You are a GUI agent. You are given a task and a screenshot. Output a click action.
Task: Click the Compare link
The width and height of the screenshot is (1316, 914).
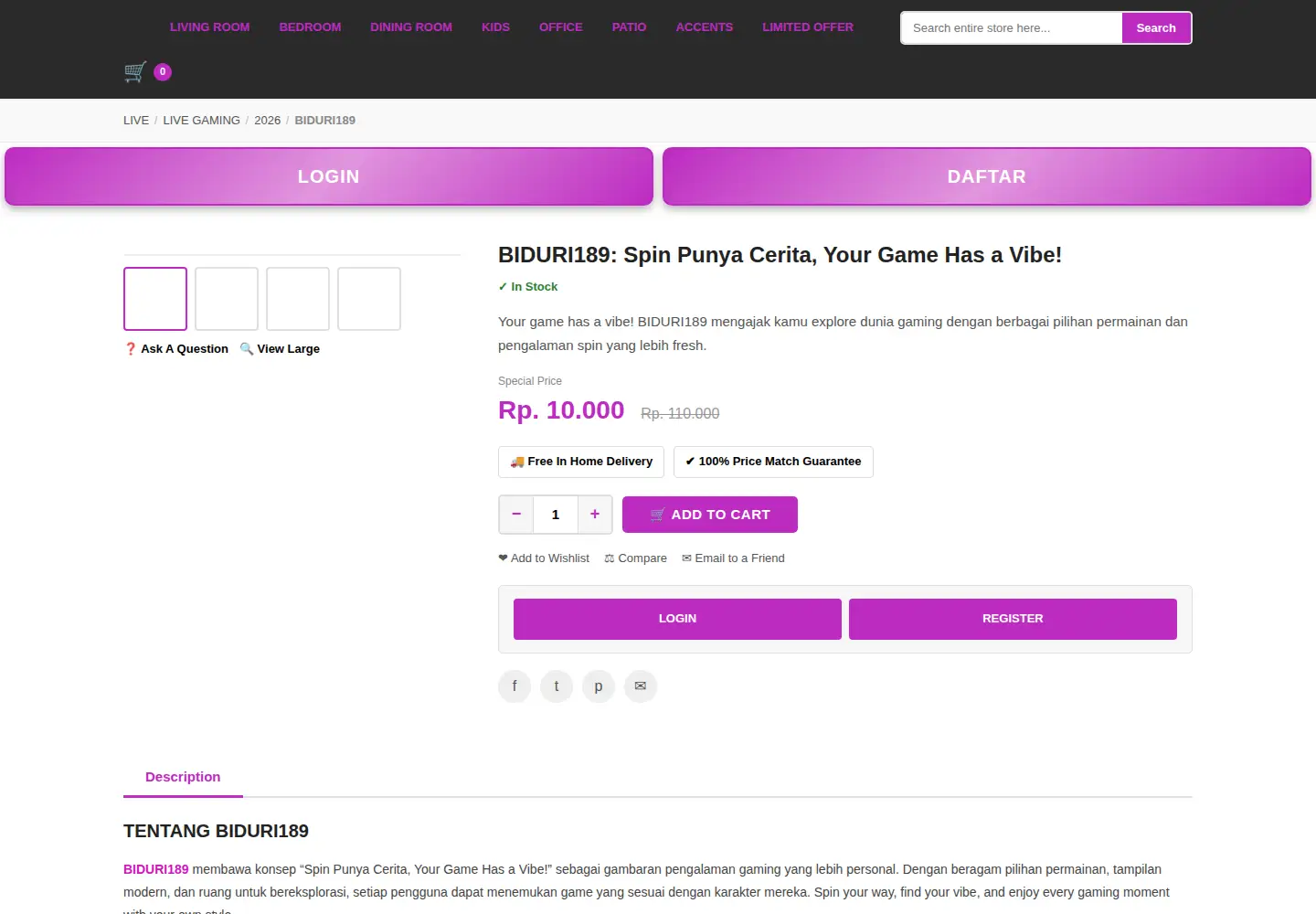[636, 558]
